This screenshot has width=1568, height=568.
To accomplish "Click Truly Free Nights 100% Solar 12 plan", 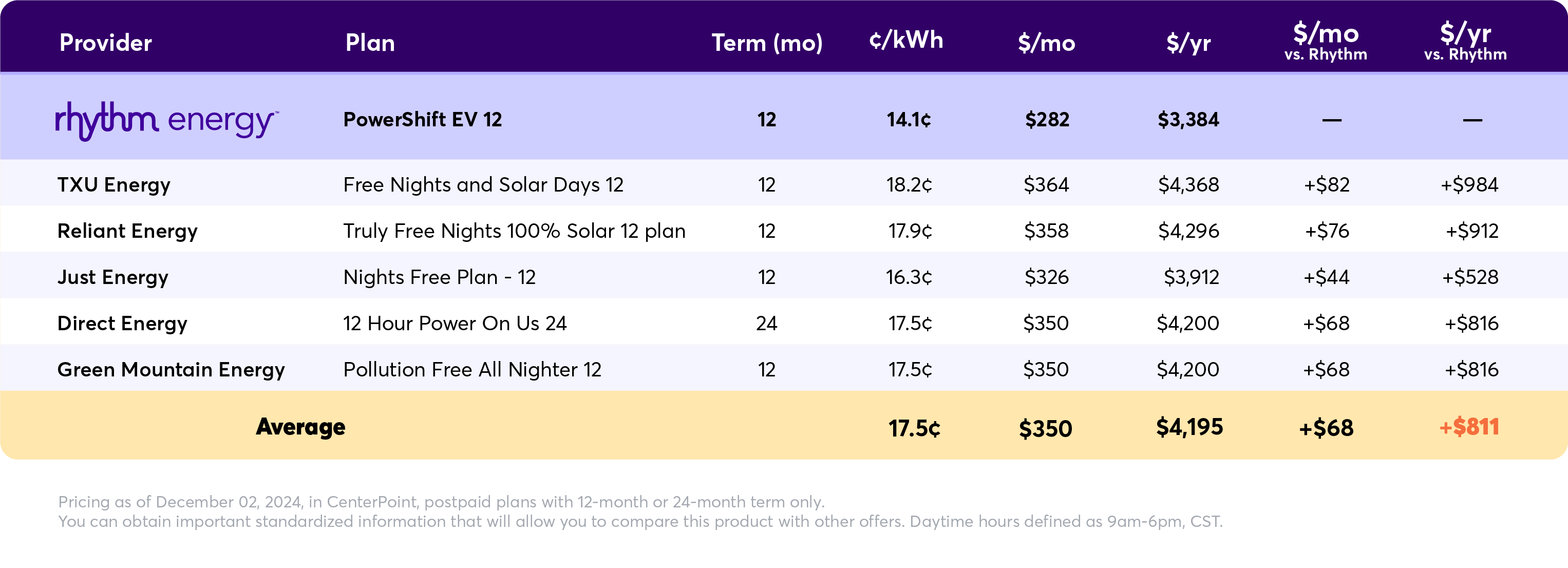I will pyautogui.click(x=514, y=231).
